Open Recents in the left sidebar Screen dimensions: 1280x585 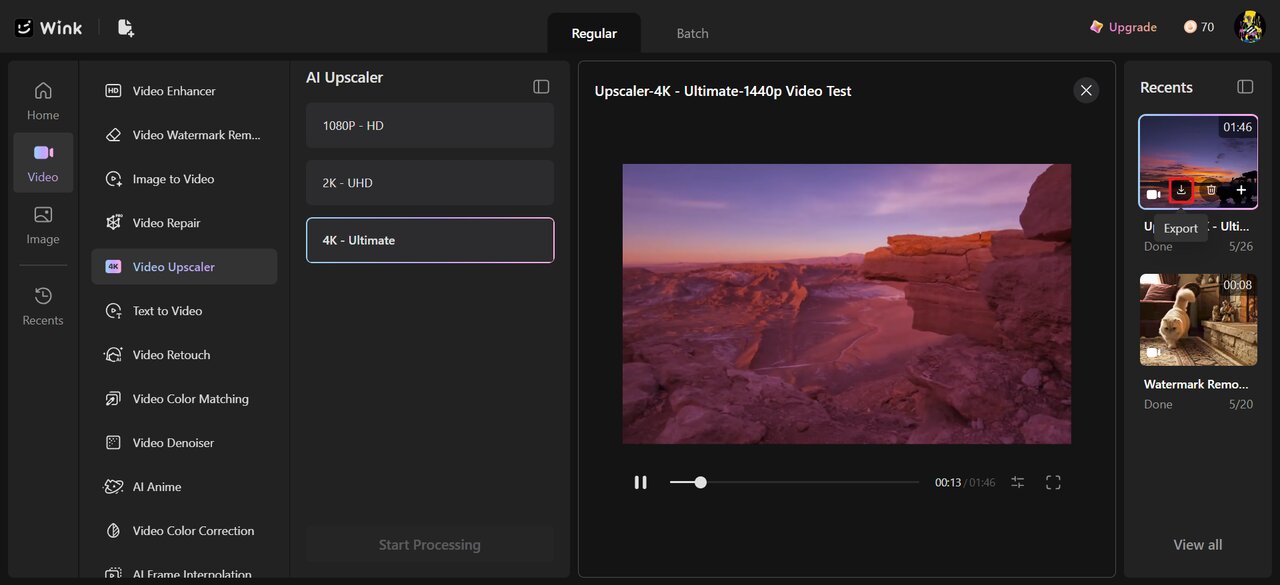click(43, 306)
